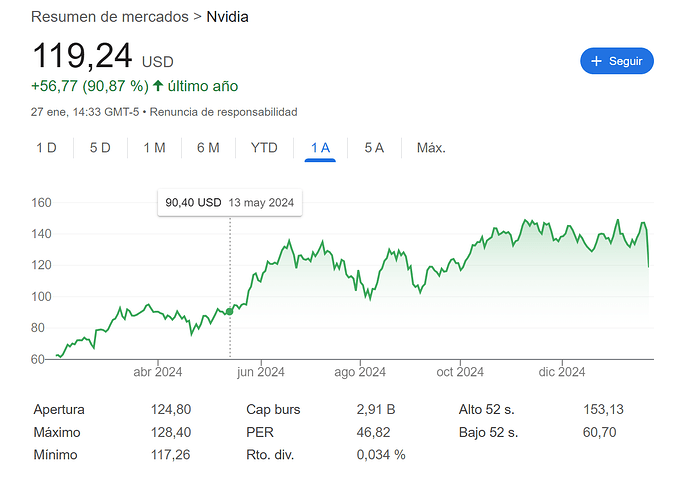Click the Alto 52 s. value 153,13
Viewport: 690px width, 478px height.
[602, 409]
